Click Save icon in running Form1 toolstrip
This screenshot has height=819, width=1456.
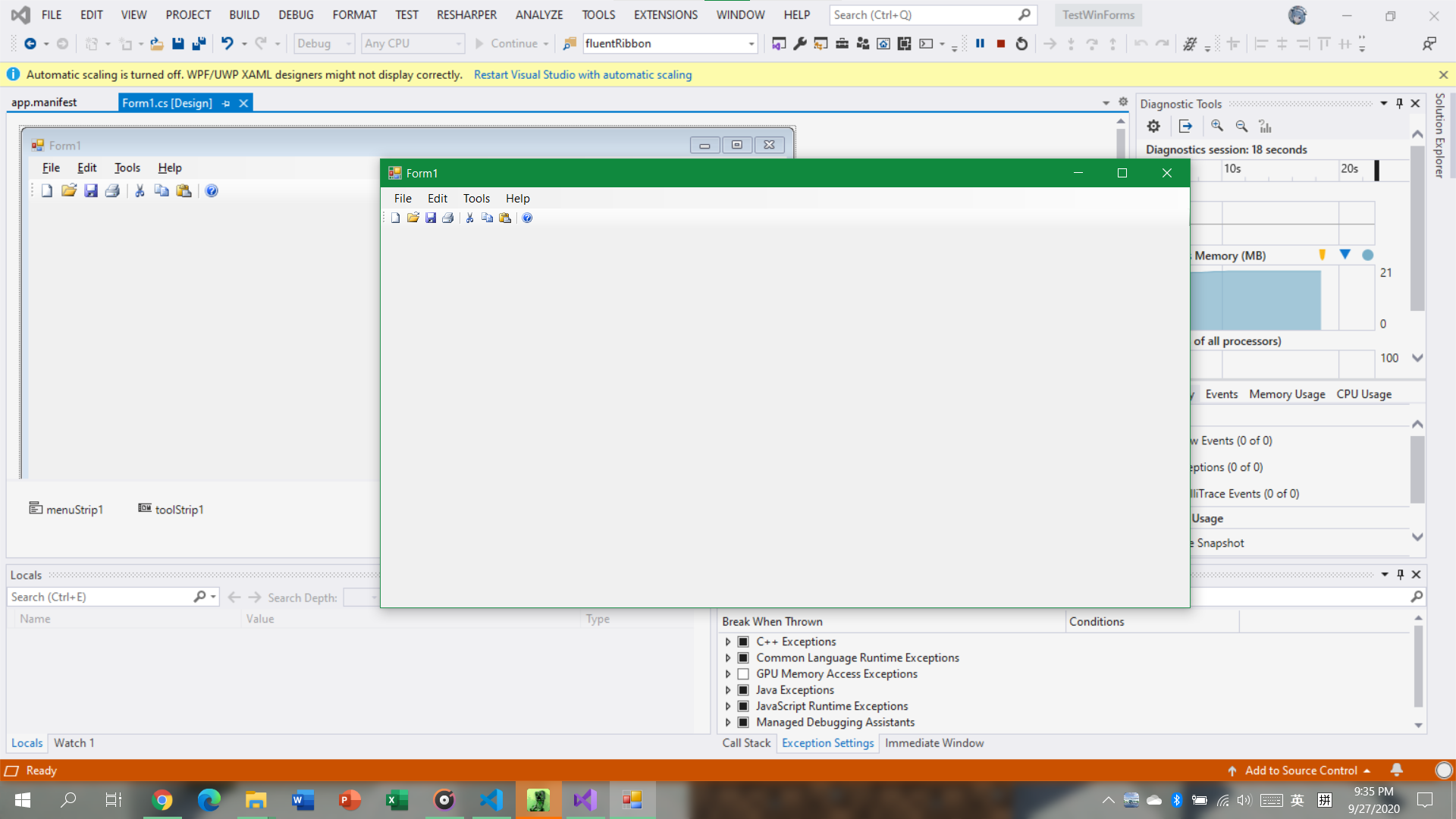[431, 218]
